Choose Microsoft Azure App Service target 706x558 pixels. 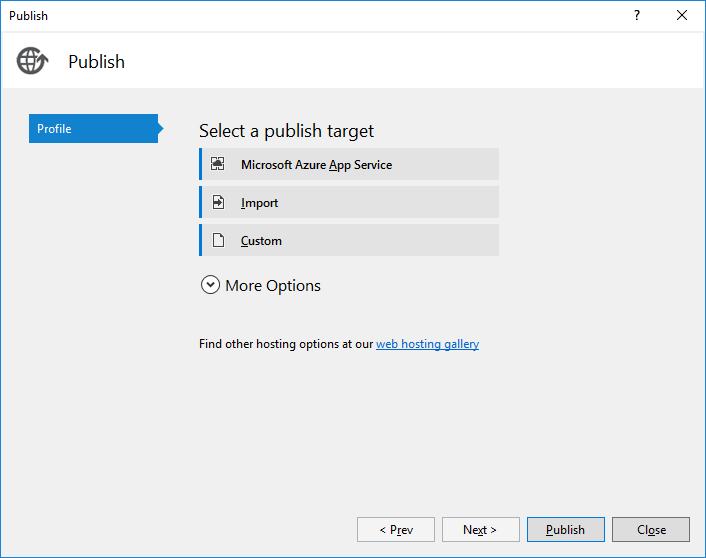click(x=316, y=165)
